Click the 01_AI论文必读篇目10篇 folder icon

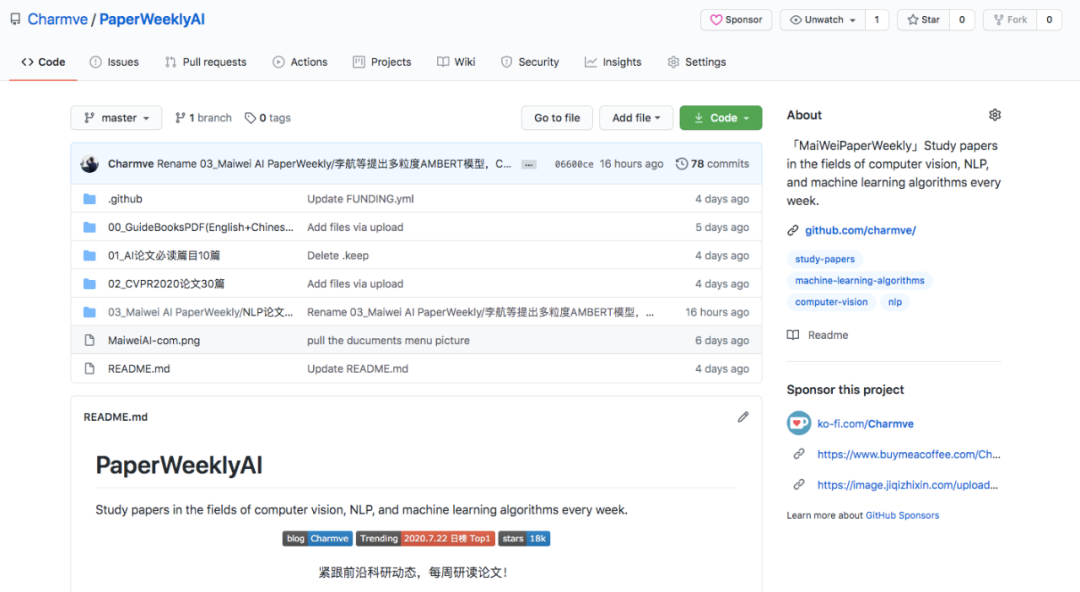[90, 256]
